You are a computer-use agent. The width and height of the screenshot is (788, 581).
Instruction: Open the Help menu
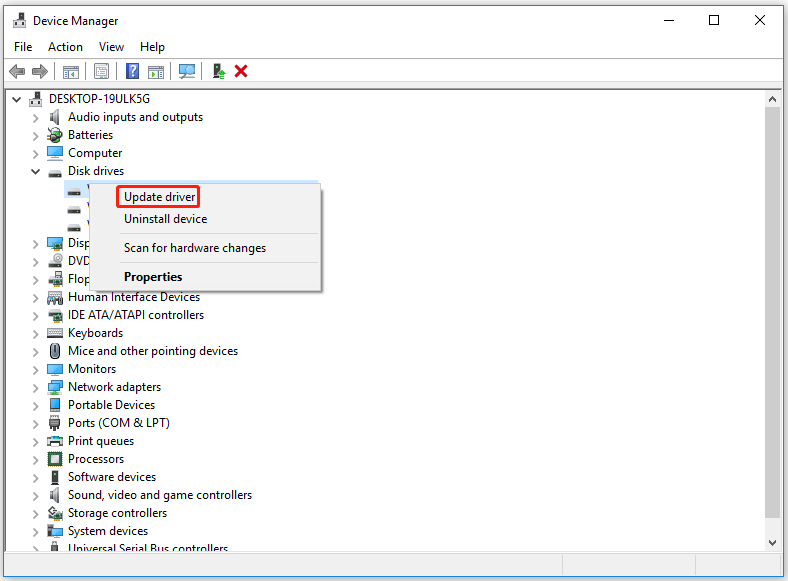point(152,47)
